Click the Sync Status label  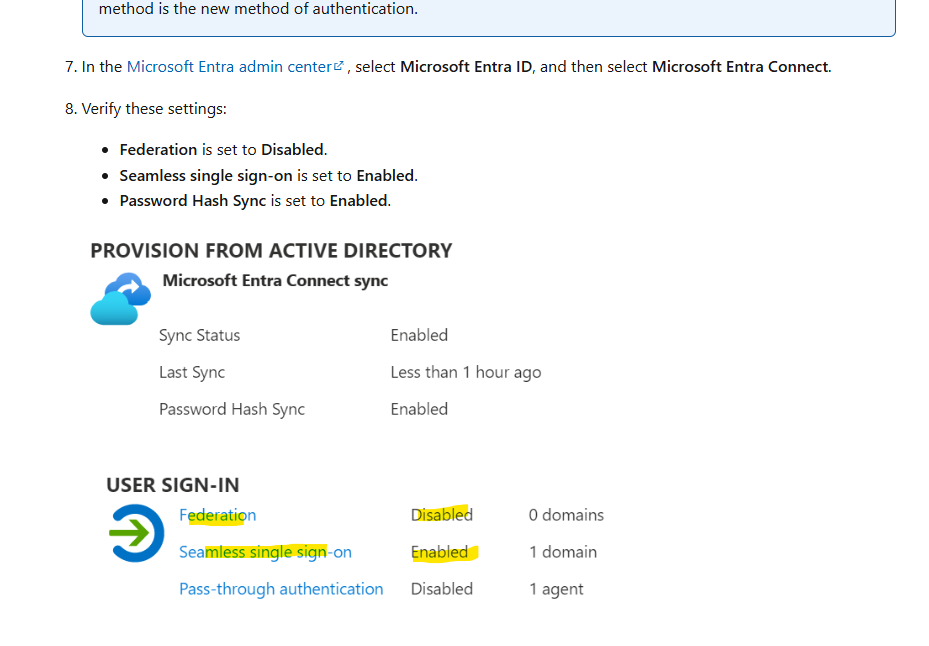click(x=199, y=335)
